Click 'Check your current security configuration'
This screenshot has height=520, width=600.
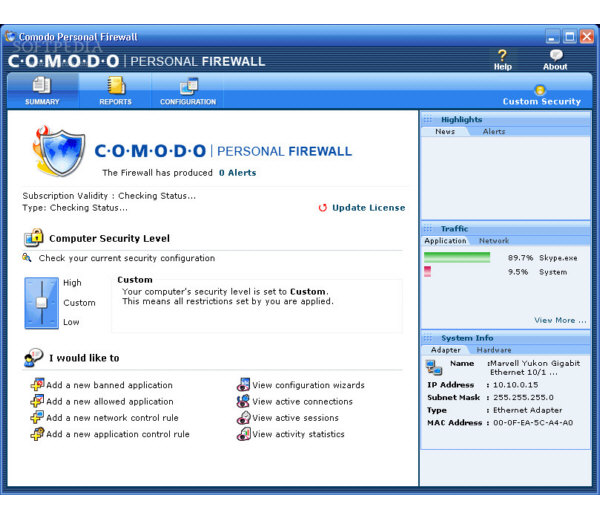pyautogui.click(x=127, y=258)
